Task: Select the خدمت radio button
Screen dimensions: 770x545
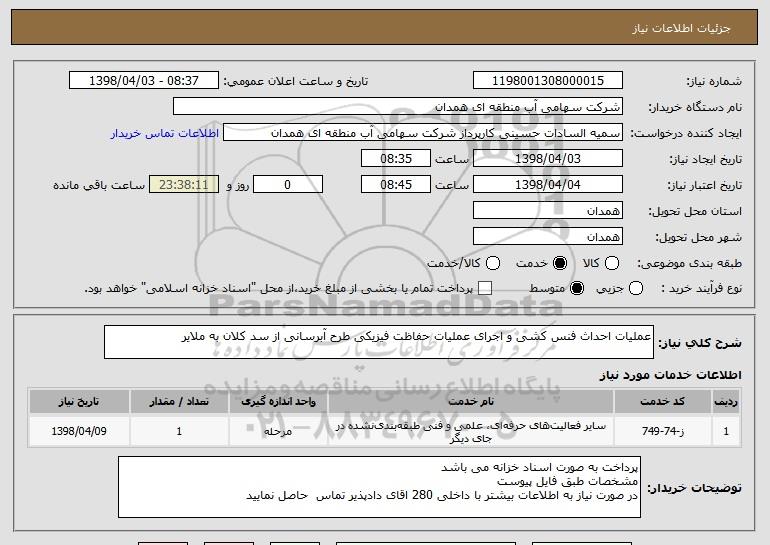Action: click(559, 263)
